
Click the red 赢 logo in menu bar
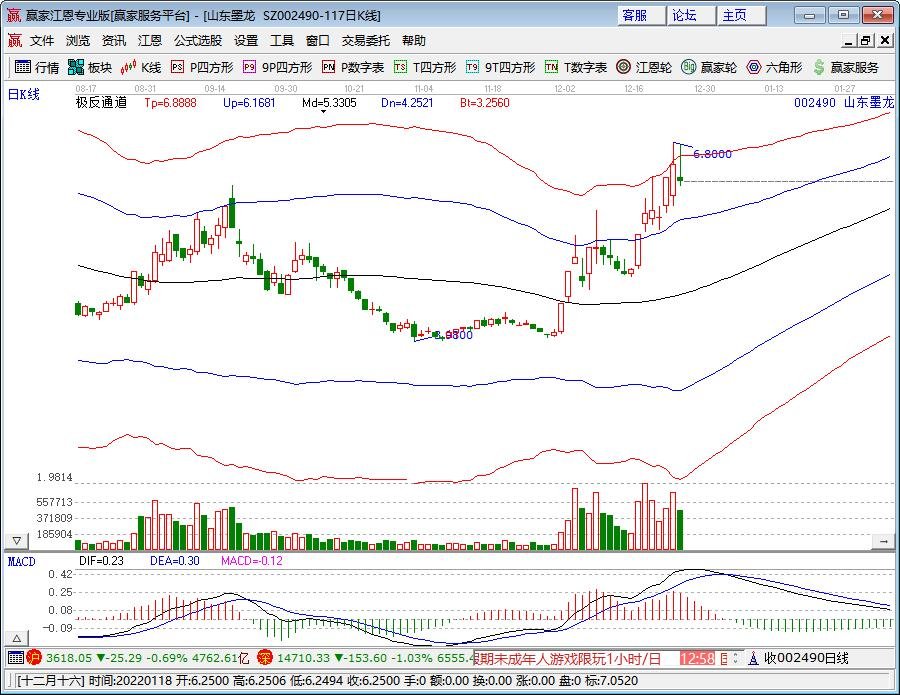point(14,40)
